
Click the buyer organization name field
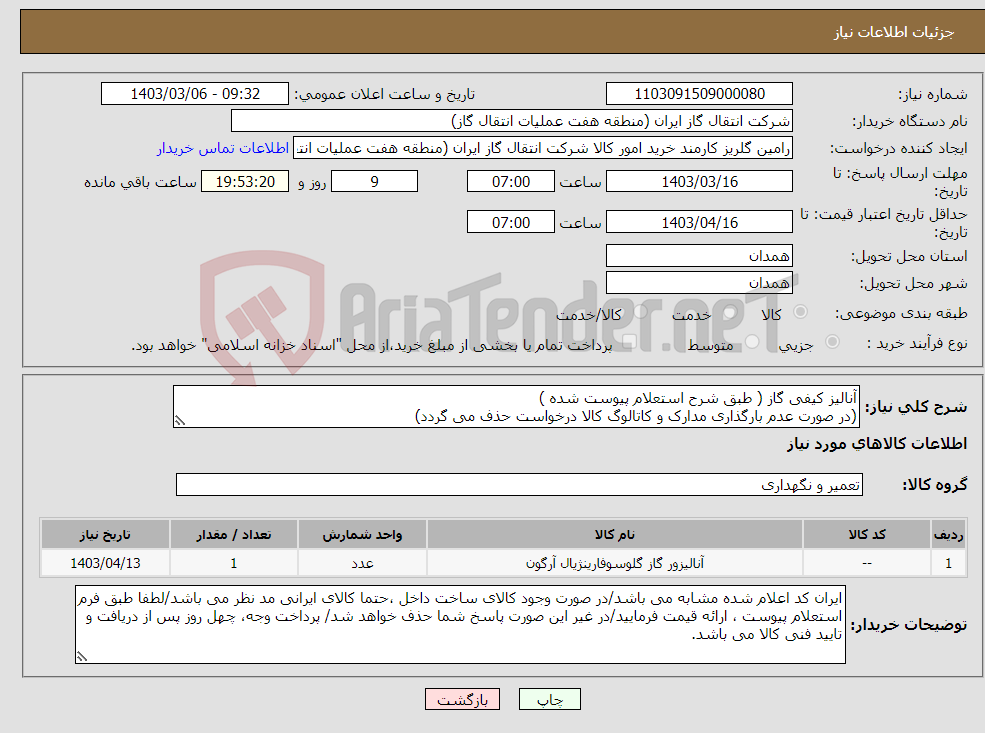click(512, 121)
